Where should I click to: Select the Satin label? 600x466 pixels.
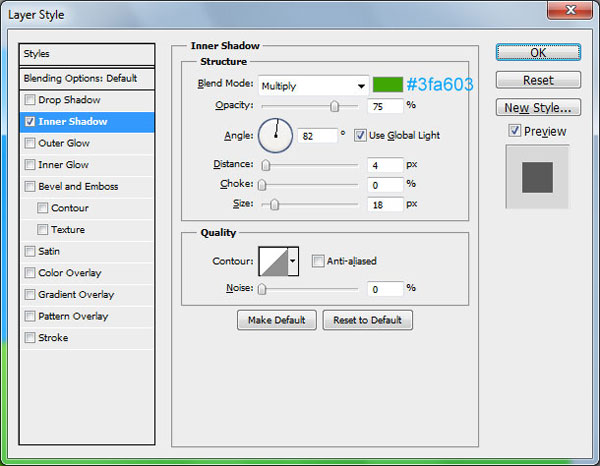click(x=49, y=251)
